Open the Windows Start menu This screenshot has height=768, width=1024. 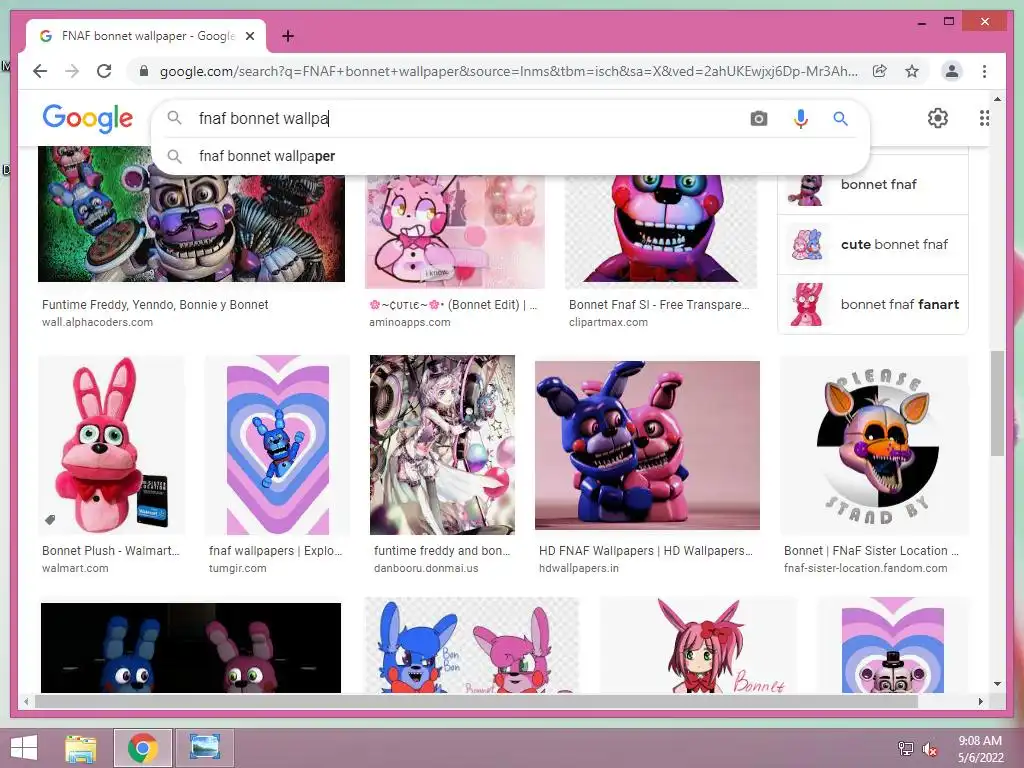point(24,748)
